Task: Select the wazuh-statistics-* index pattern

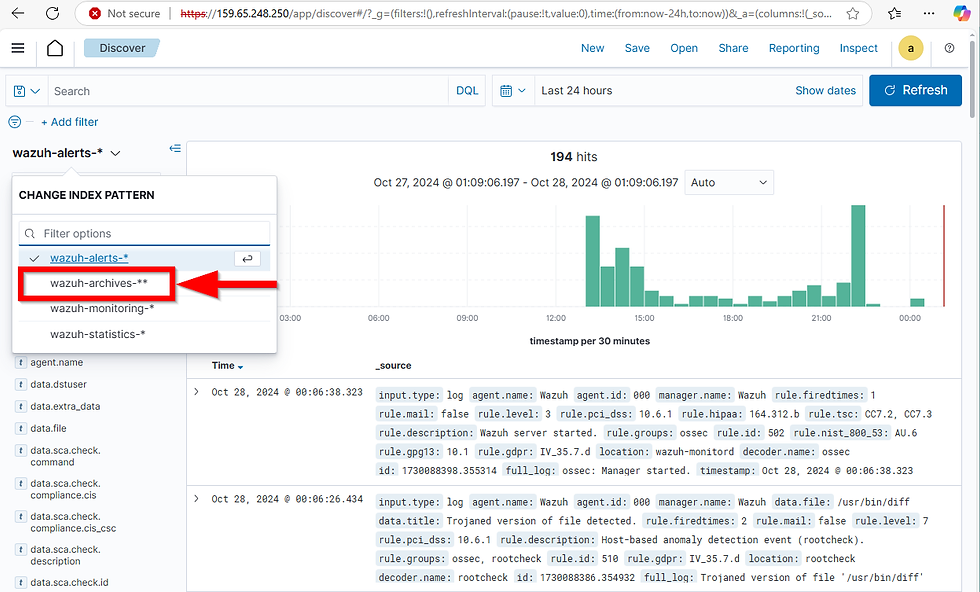Action: (98, 334)
